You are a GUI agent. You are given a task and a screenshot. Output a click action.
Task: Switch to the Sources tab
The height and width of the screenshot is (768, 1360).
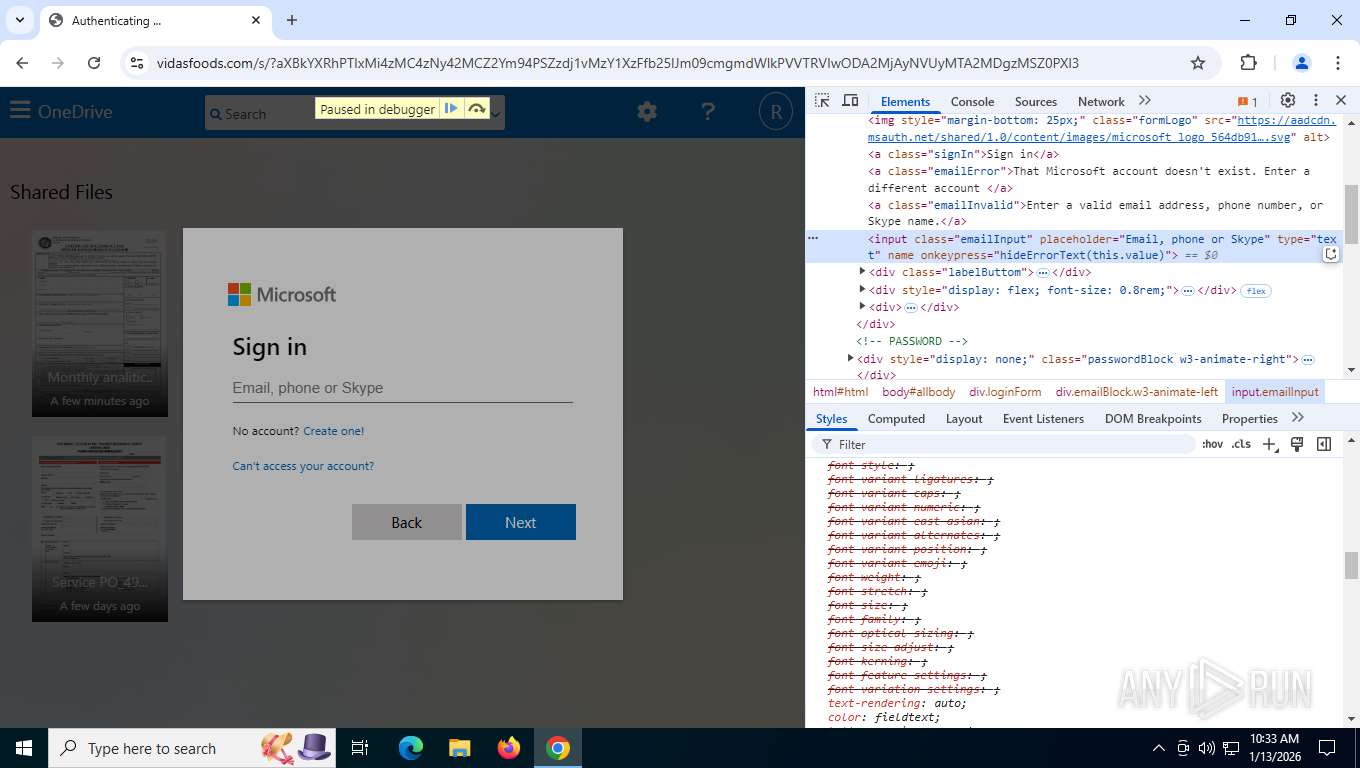tap(1035, 102)
